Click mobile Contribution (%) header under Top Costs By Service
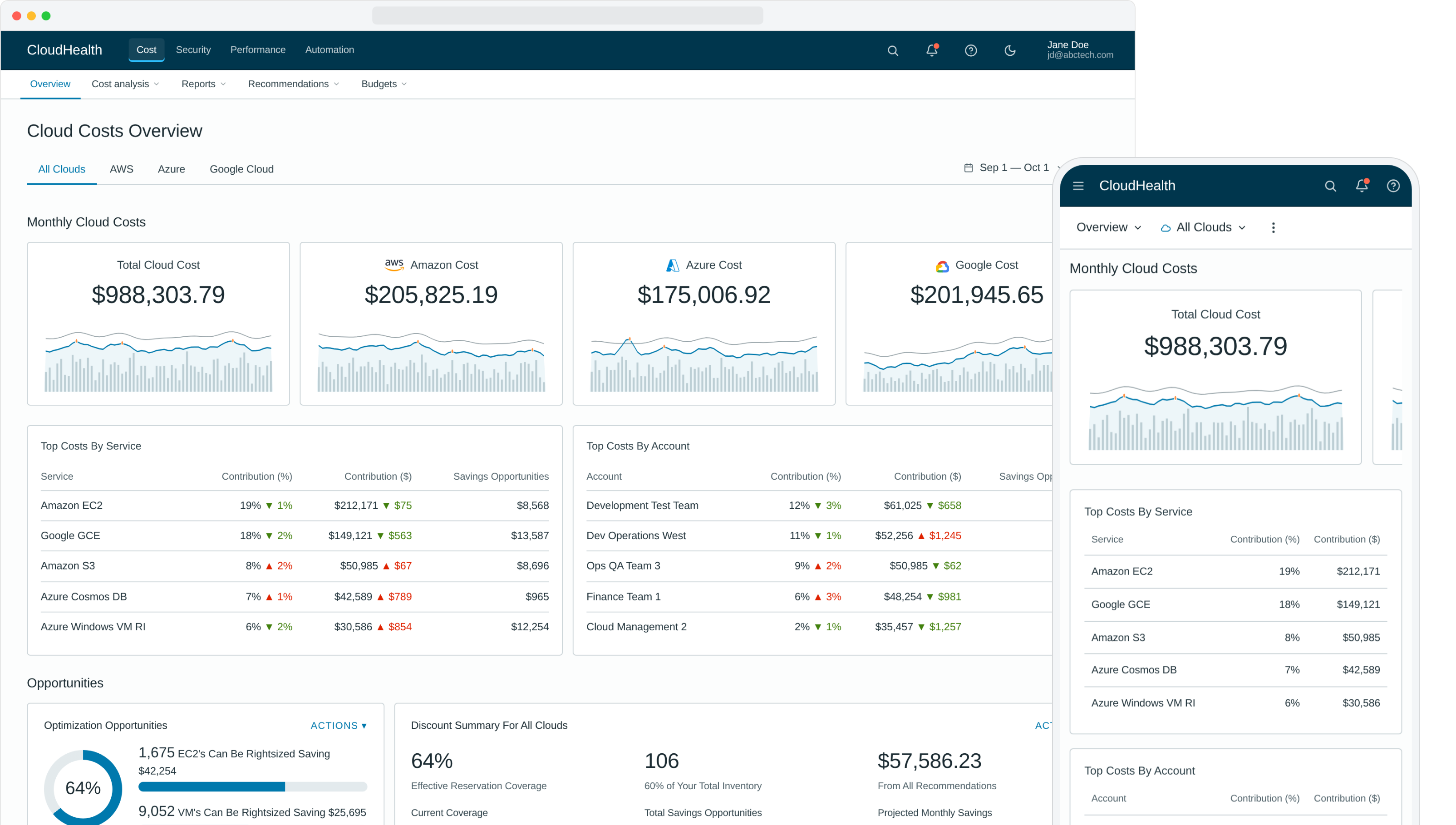Image resolution: width=1456 pixels, height=825 pixels. pyautogui.click(x=1264, y=540)
